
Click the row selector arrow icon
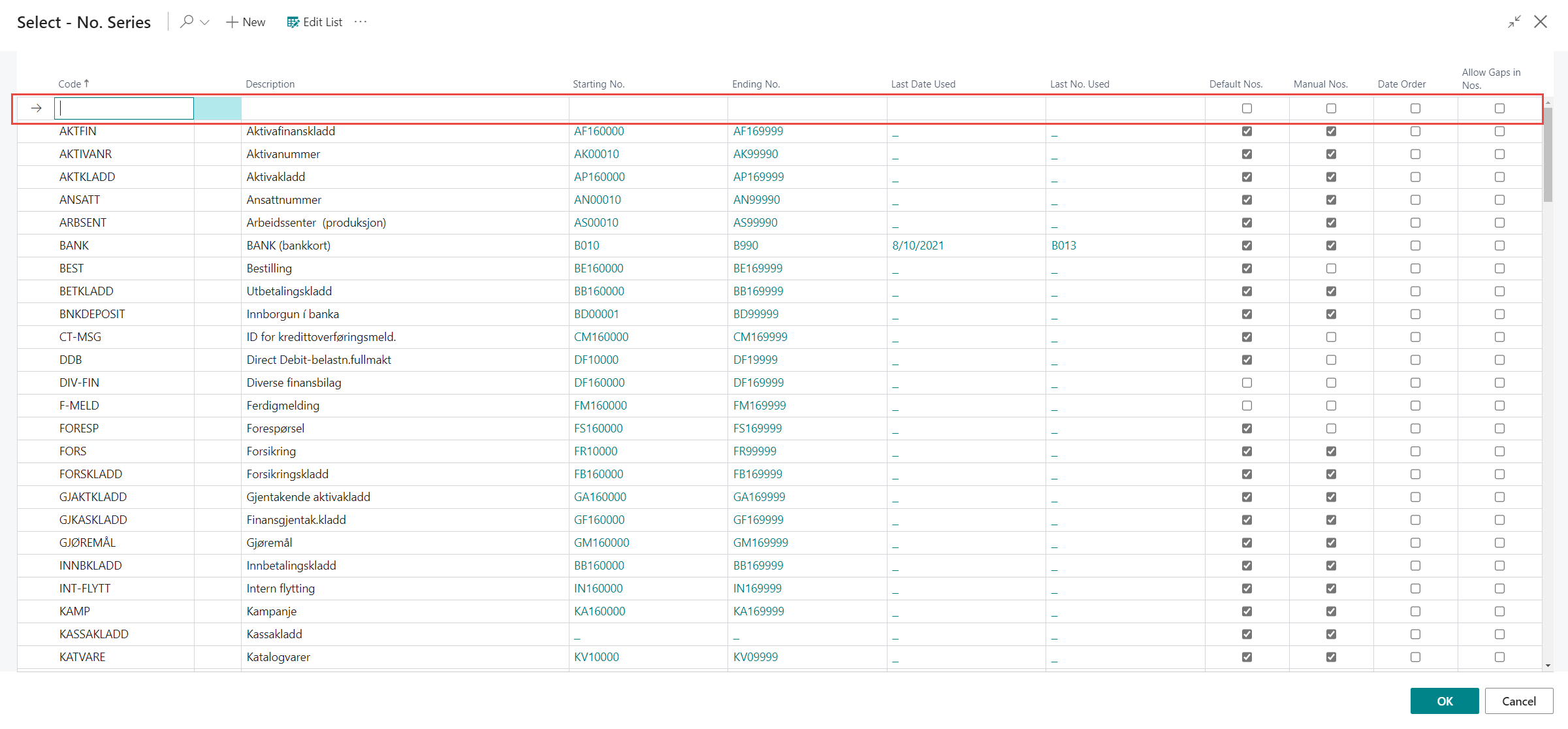click(37, 108)
